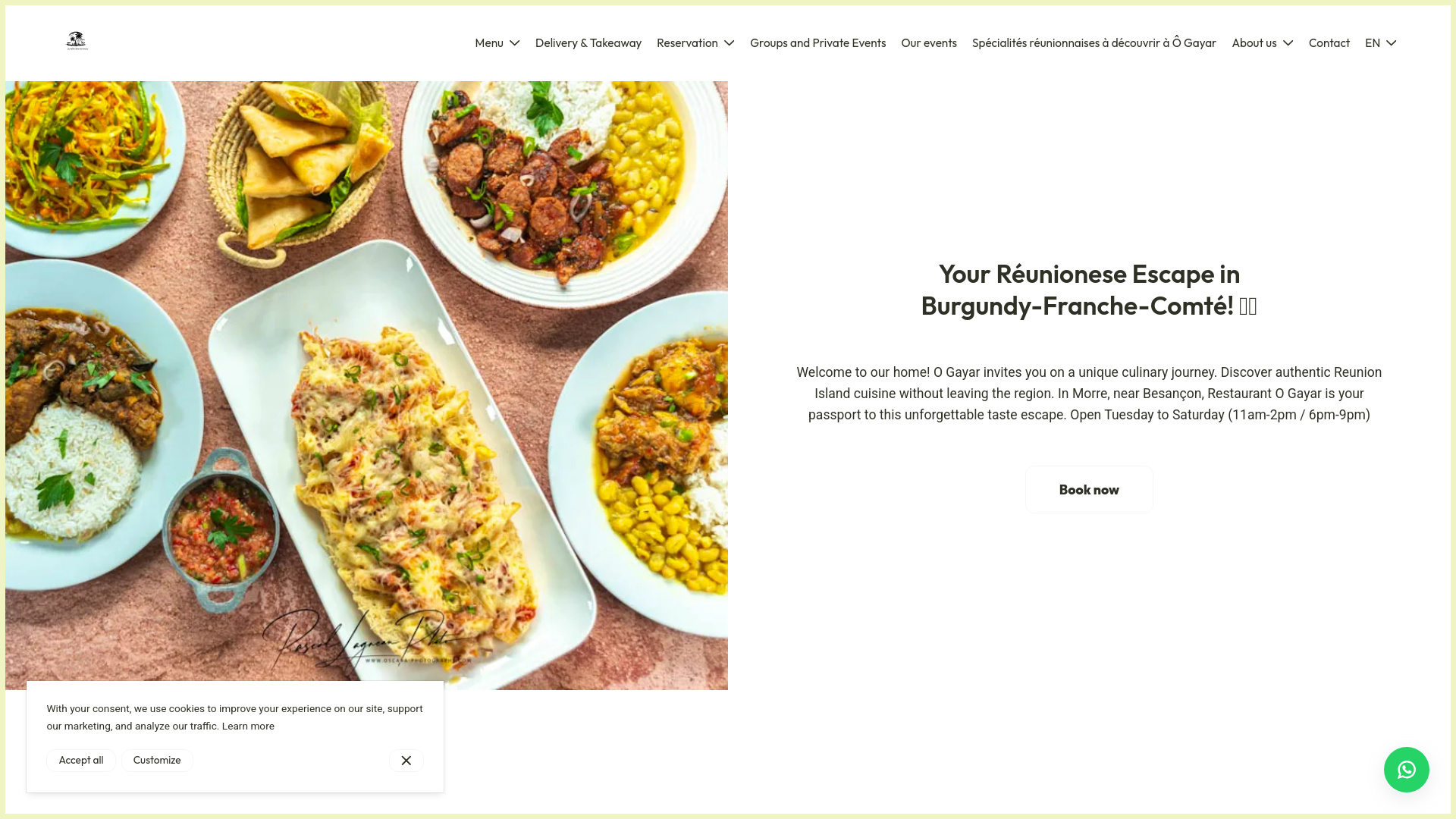Follow the Learn more cookie link
1456x819 pixels.
click(x=248, y=726)
